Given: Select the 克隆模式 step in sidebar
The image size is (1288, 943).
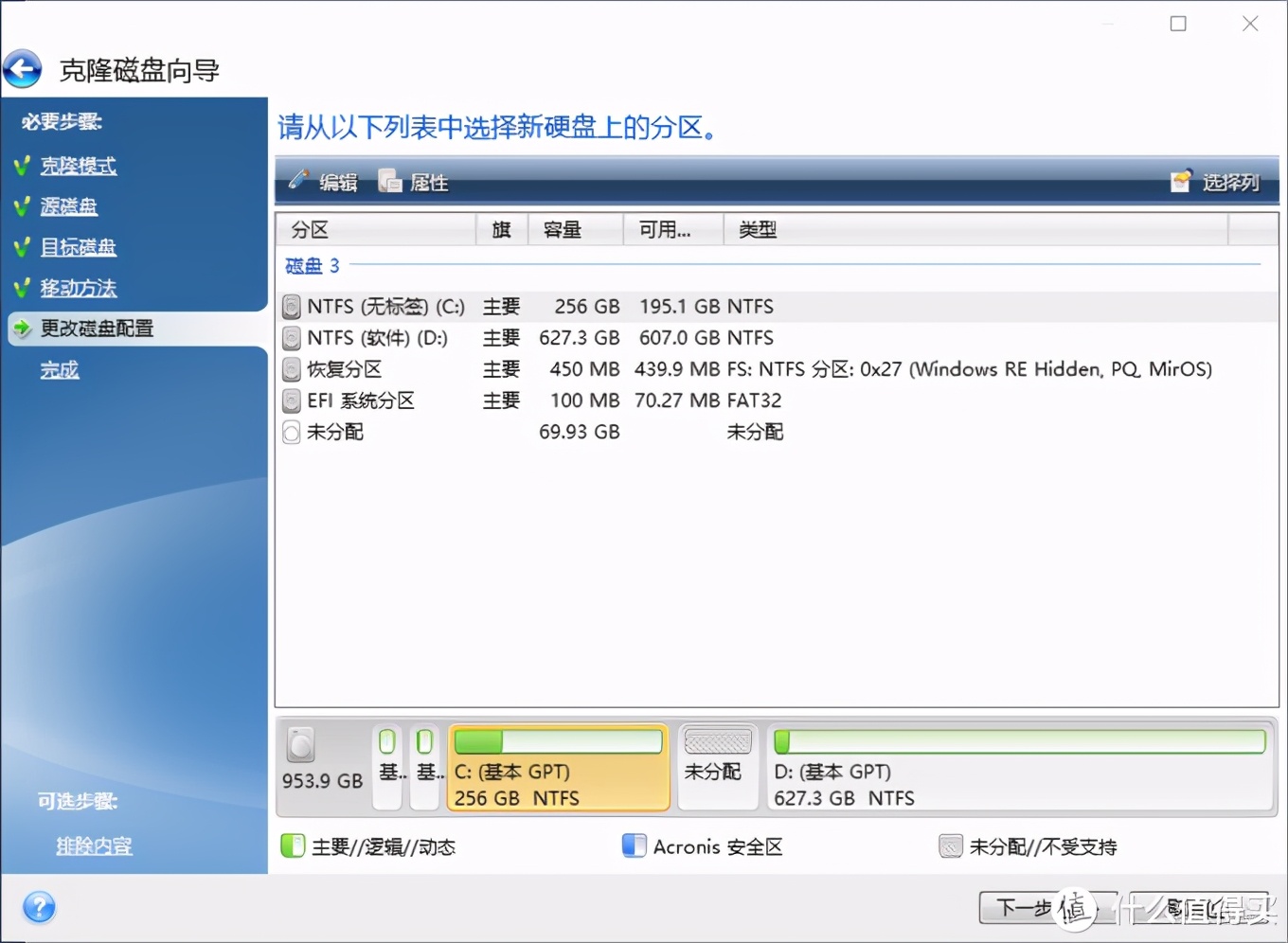Looking at the screenshot, I should (x=79, y=166).
